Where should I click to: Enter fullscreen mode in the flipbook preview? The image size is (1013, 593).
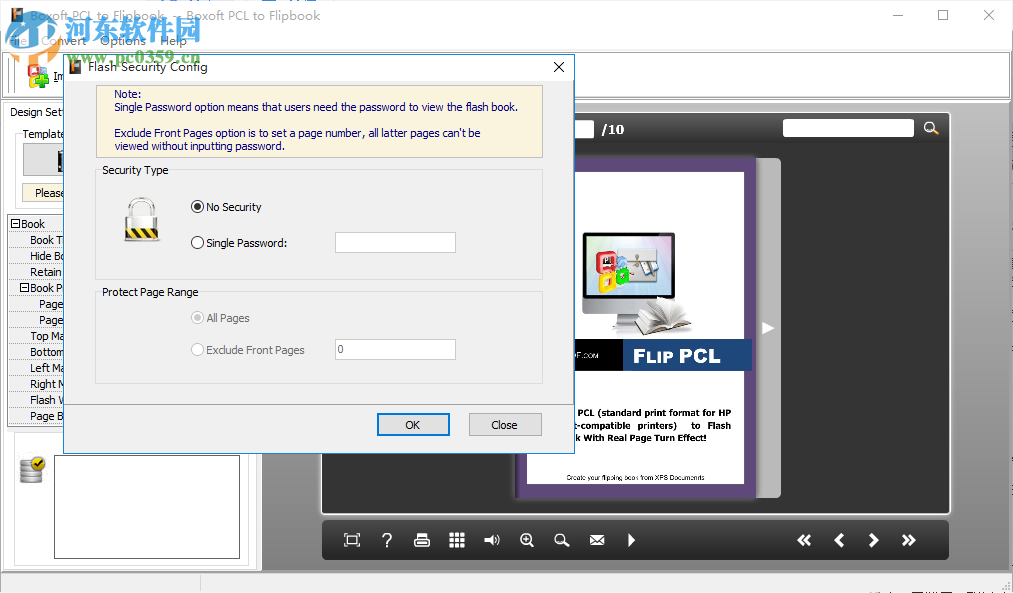[x=351, y=540]
